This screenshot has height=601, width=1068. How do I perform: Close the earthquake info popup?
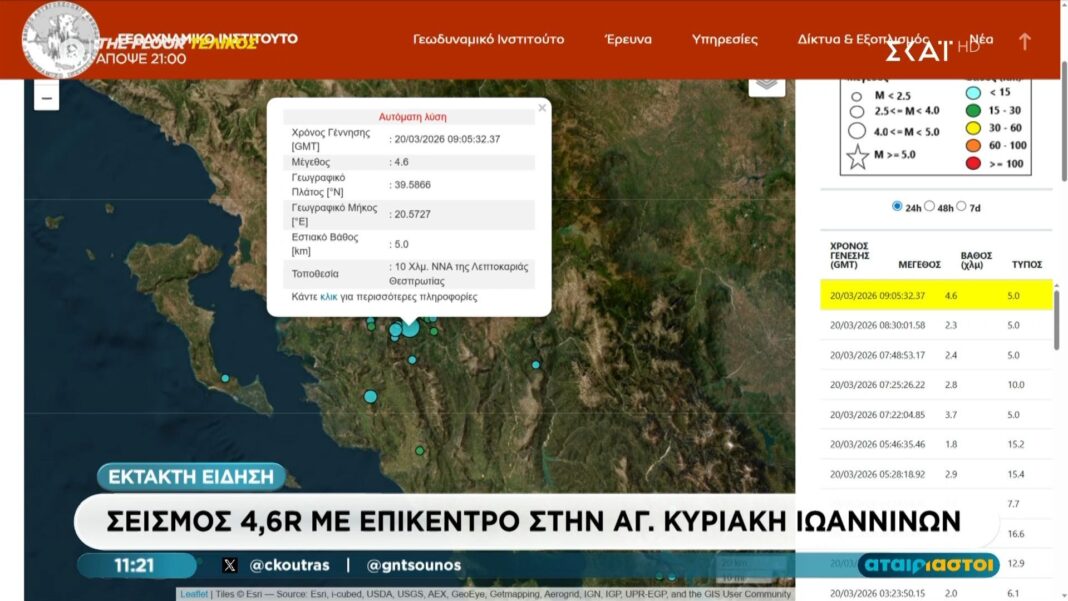pyautogui.click(x=542, y=108)
